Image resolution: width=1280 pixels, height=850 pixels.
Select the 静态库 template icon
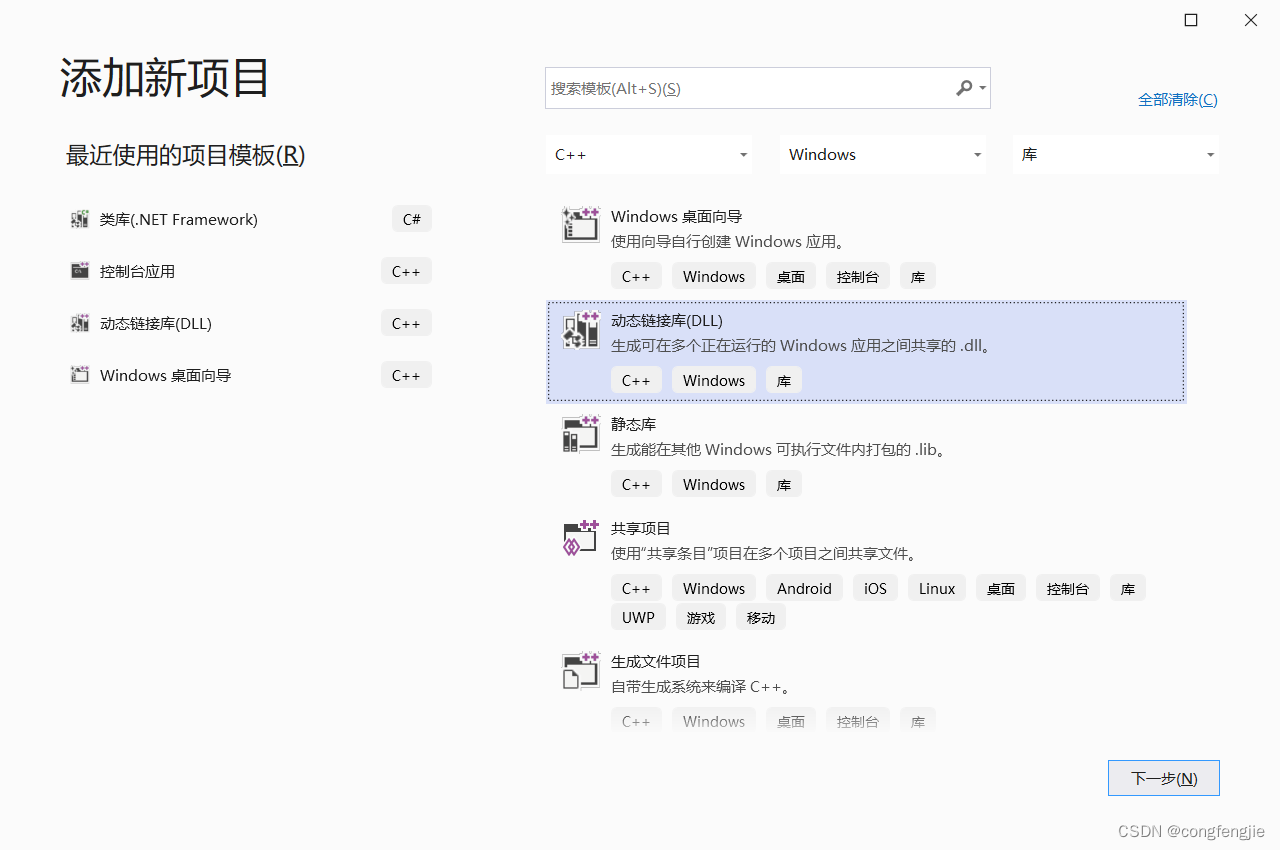(x=580, y=433)
